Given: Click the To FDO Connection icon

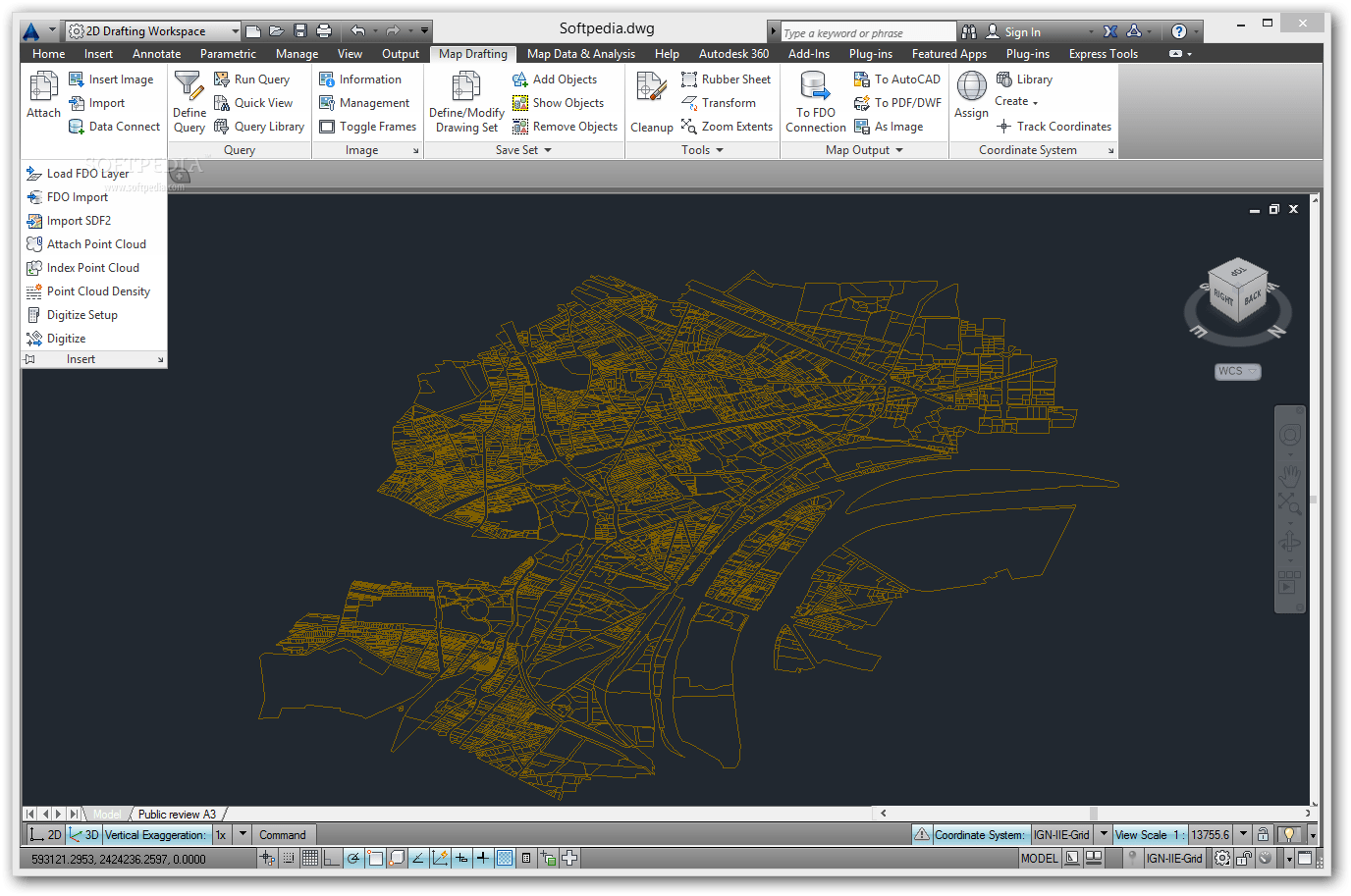Looking at the screenshot, I should [x=815, y=87].
